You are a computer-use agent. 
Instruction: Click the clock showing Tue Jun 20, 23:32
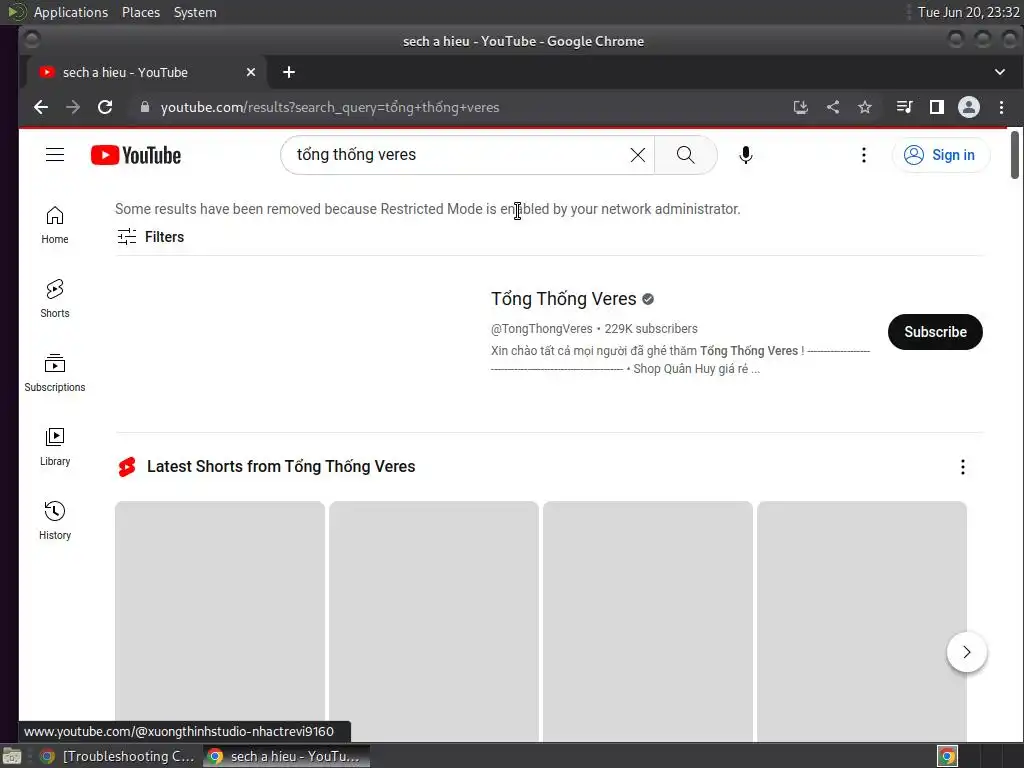coord(968,12)
